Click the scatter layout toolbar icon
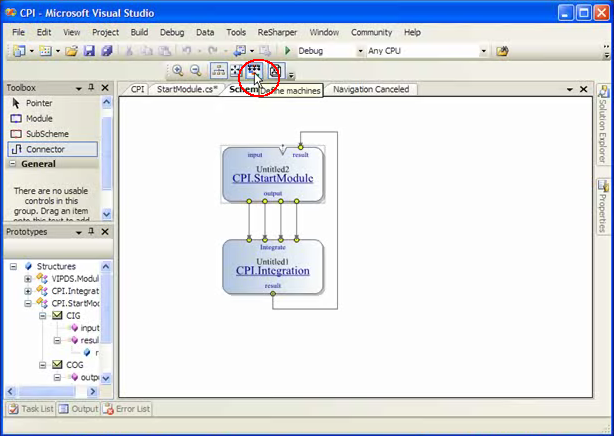This screenshot has height=436, width=614. [236, 71]
